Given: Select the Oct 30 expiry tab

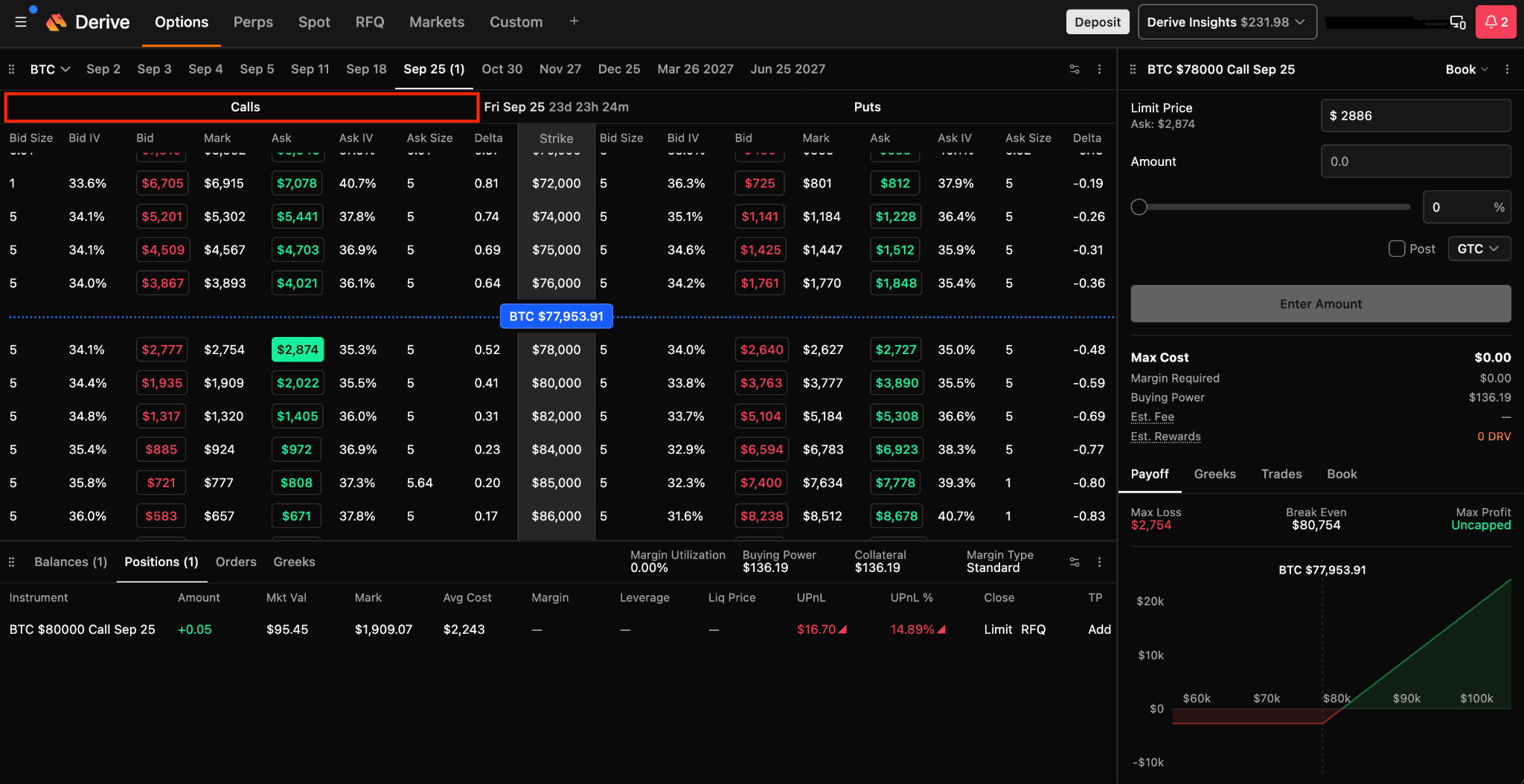Looking at the screenshot, I should 502,69.
